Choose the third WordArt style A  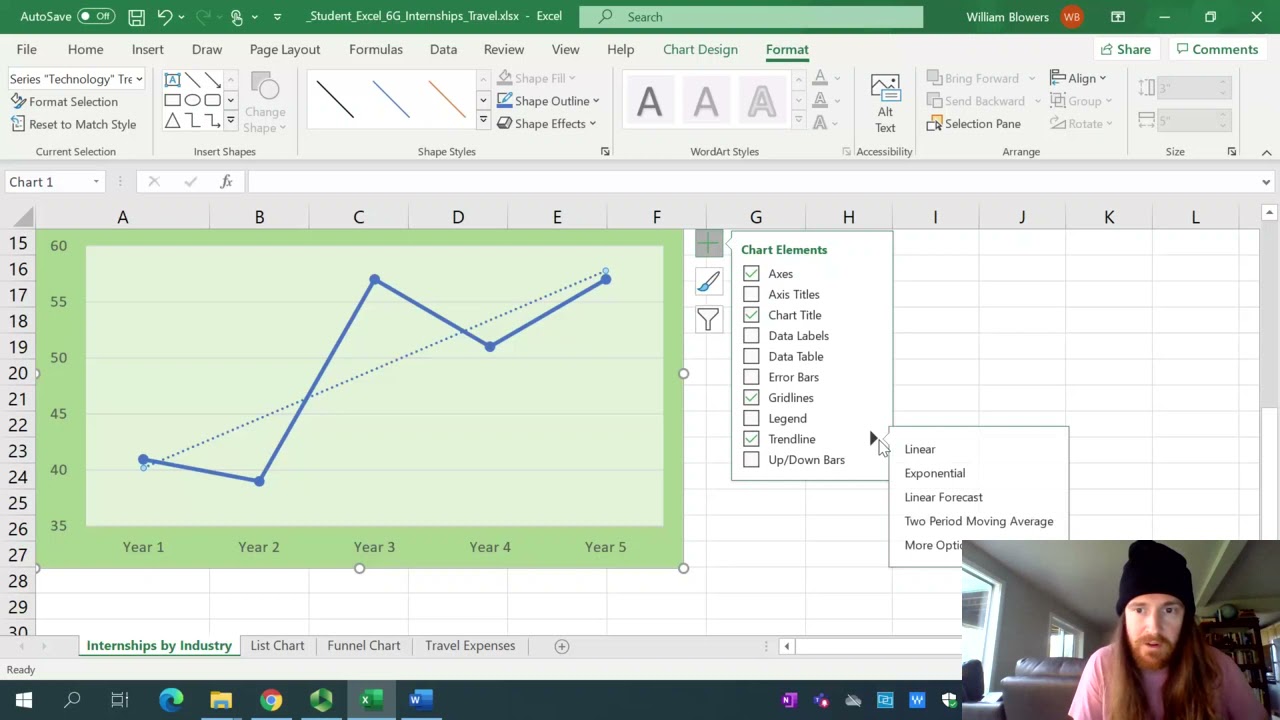[x=762, y=101]
